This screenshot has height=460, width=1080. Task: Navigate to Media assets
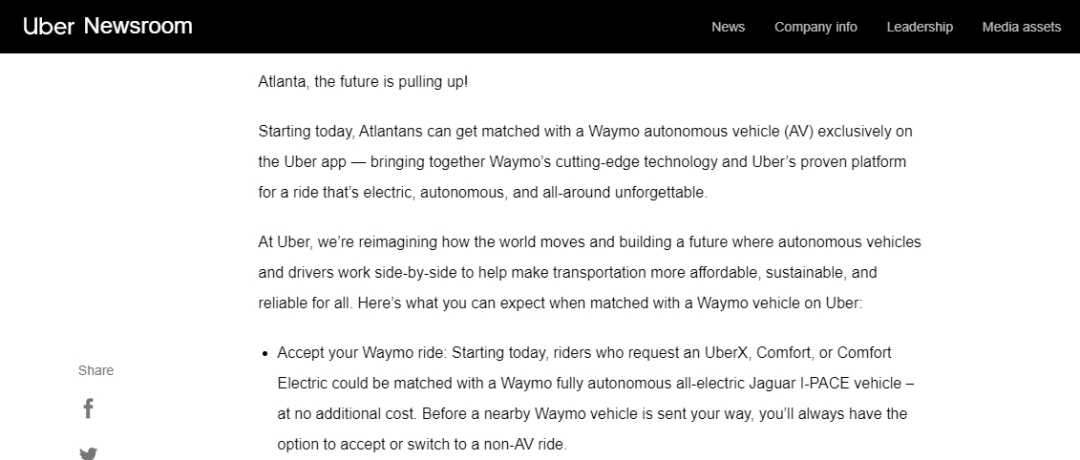point(1021,27)
